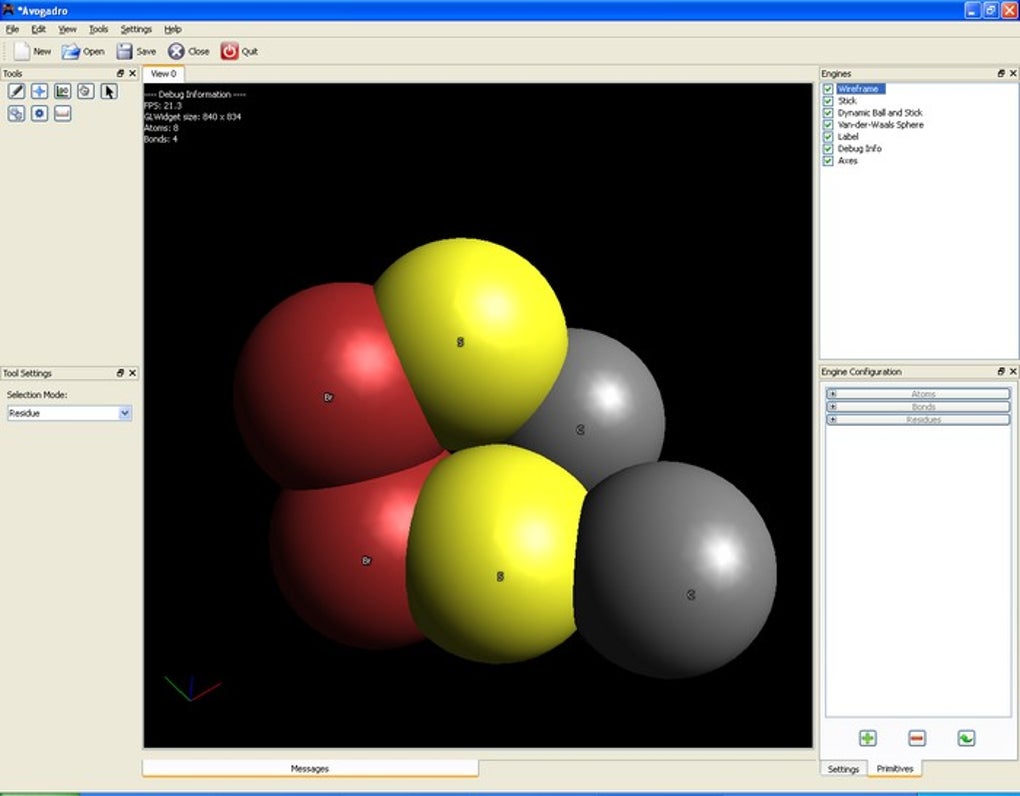Image resolution: width=1020 pixels, height=796 pixels.
Task: Close the Tool Settings dock panel
Action: (x=133, y=373)
